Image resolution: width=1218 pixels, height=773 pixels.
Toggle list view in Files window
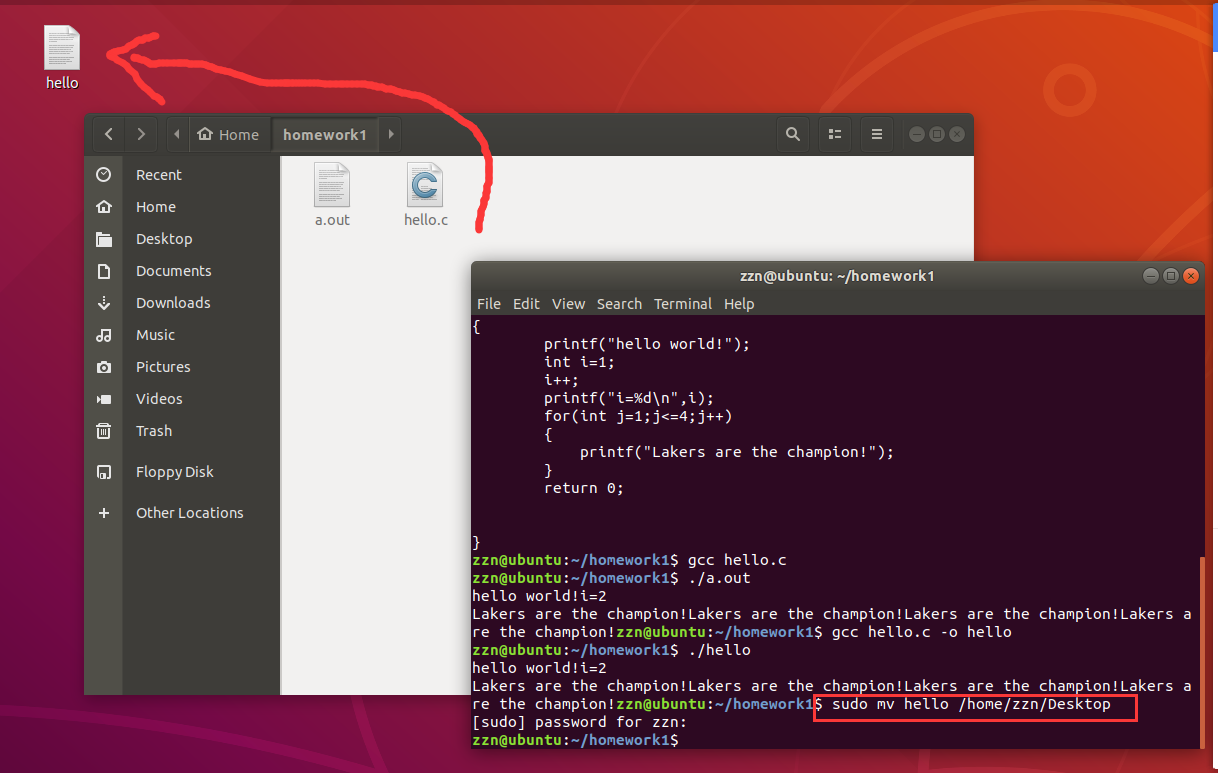(835, 134)
